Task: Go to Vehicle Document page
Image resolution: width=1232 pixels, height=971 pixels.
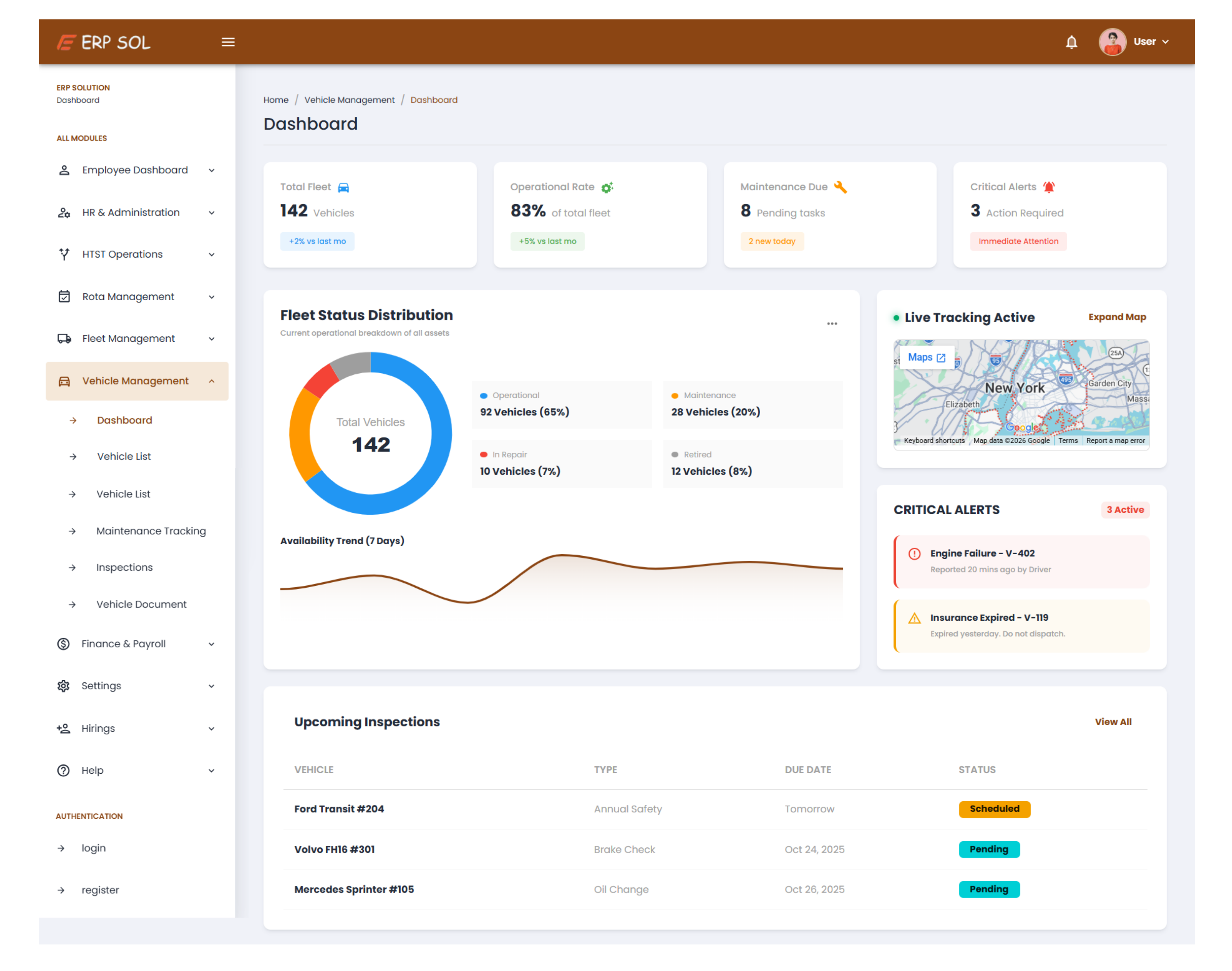Action: (141, 604)
